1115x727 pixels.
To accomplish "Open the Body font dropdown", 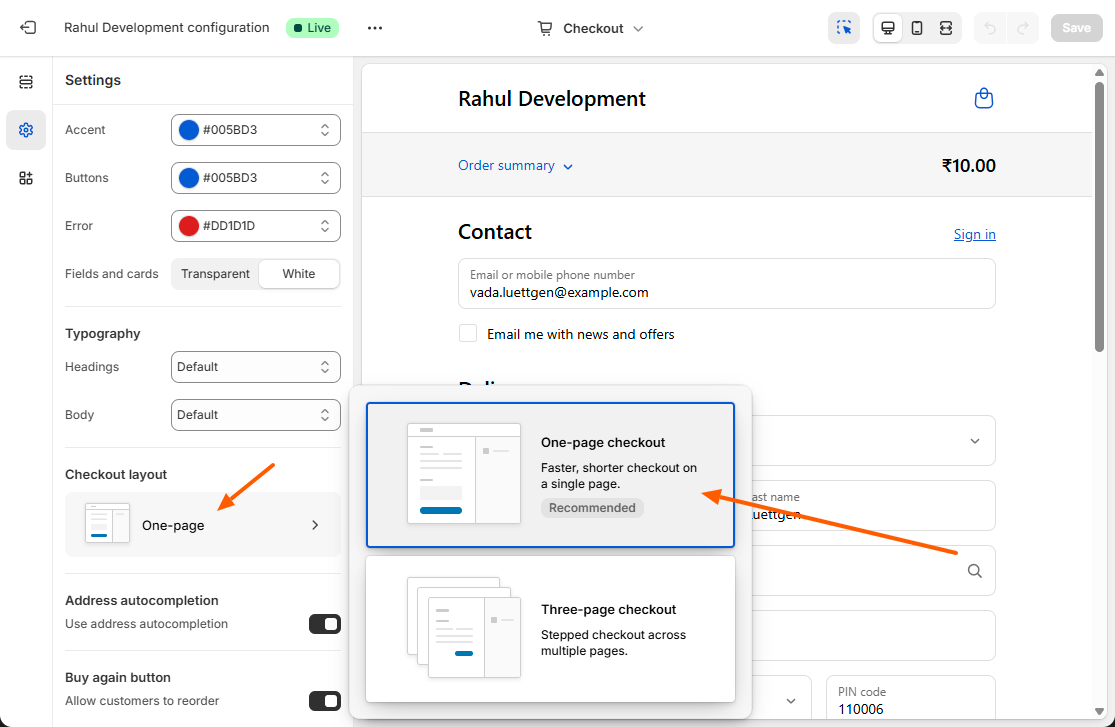I will (x=256, y=415).
